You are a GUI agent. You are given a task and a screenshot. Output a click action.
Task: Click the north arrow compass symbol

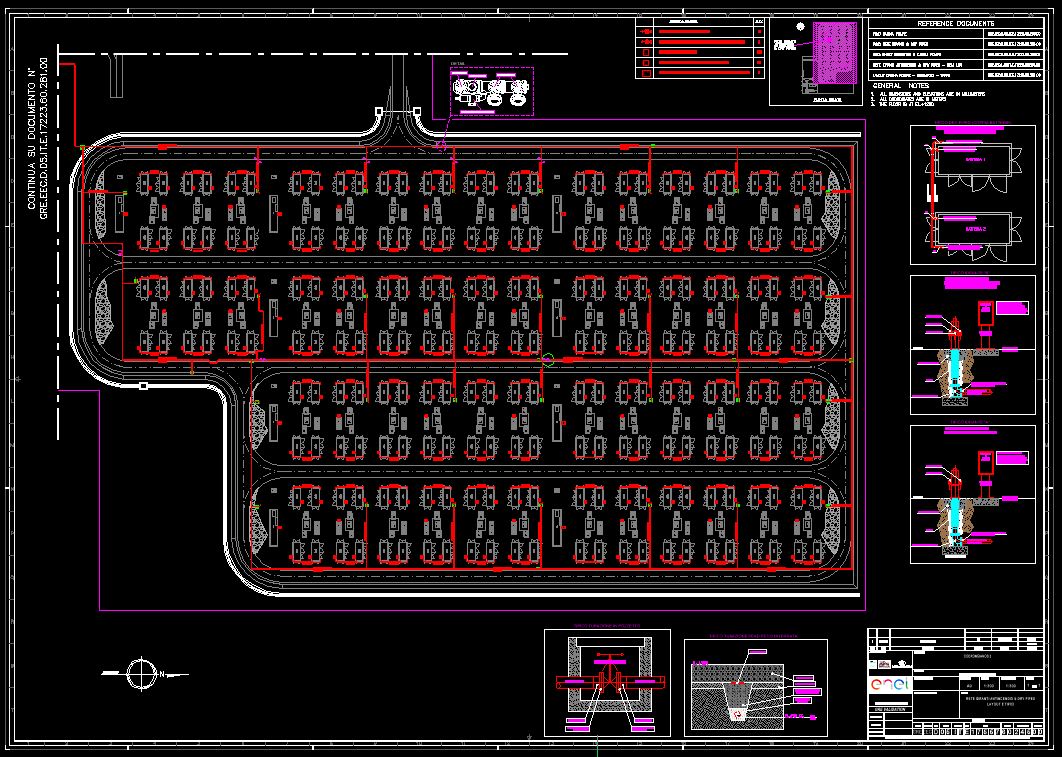click(142, 673)
